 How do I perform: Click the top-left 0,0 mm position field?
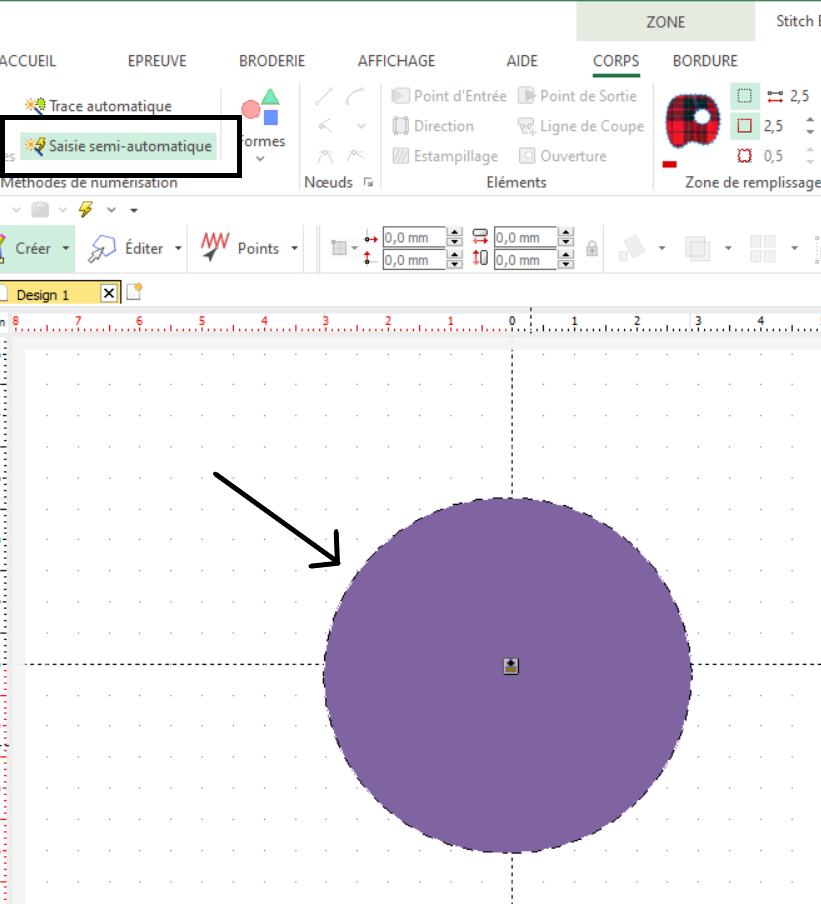413,238
